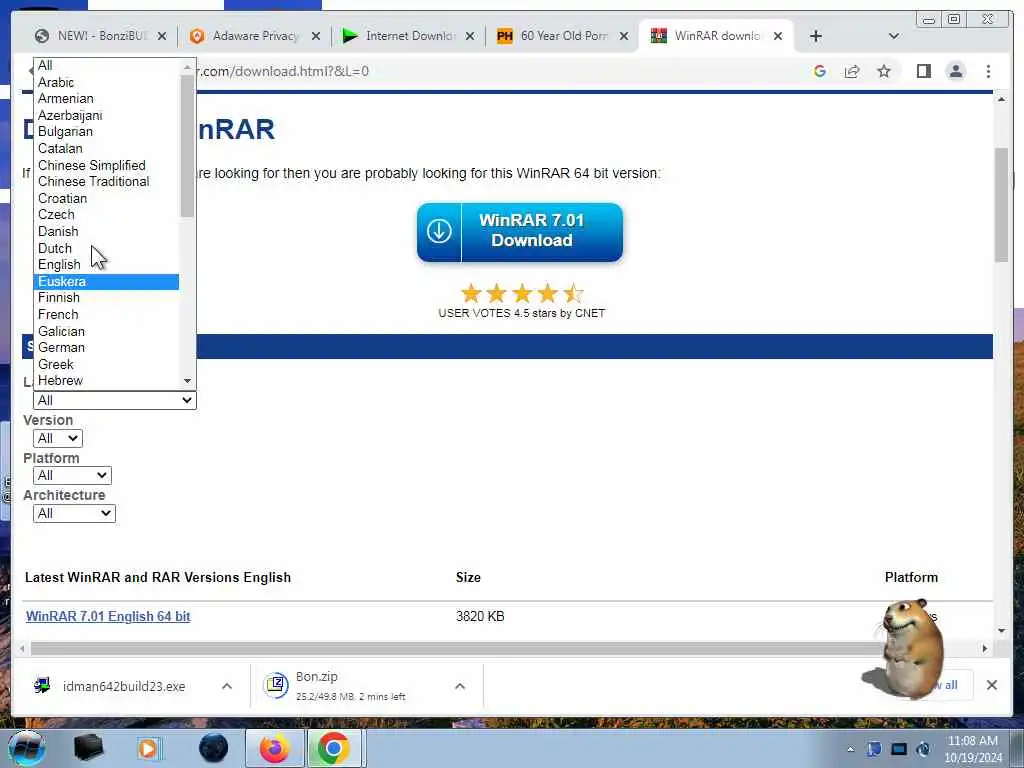Open Firefox from the taskbar
This screenshot has width=1024, height=768.
[x=274, y=748]
